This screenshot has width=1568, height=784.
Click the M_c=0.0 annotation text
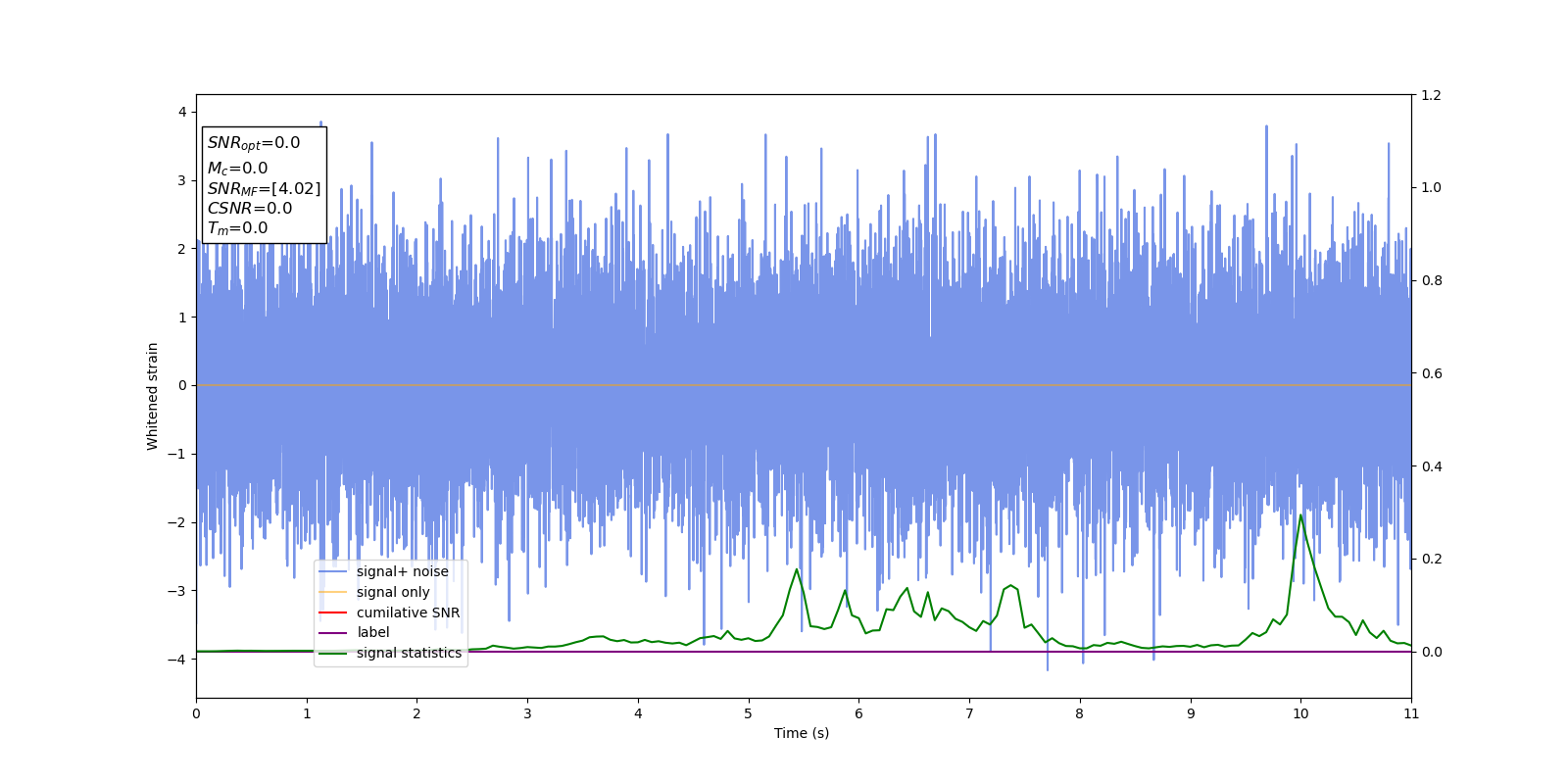click(237, 169)
